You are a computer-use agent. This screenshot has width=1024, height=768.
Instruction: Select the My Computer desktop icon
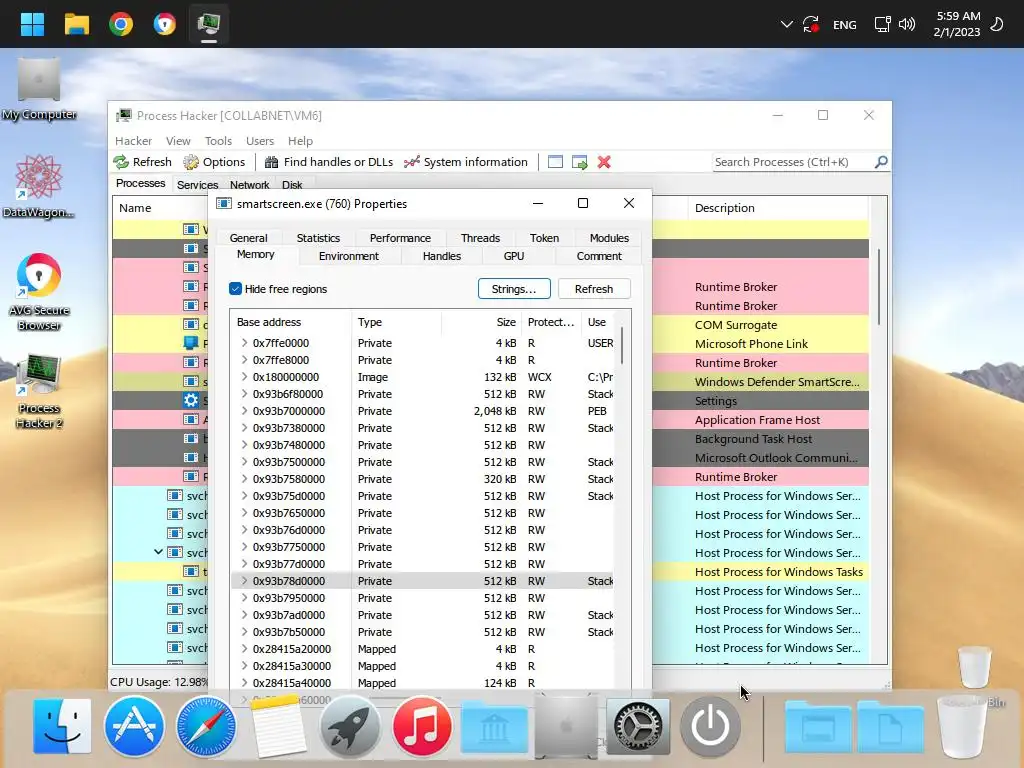tap(39, 89)
